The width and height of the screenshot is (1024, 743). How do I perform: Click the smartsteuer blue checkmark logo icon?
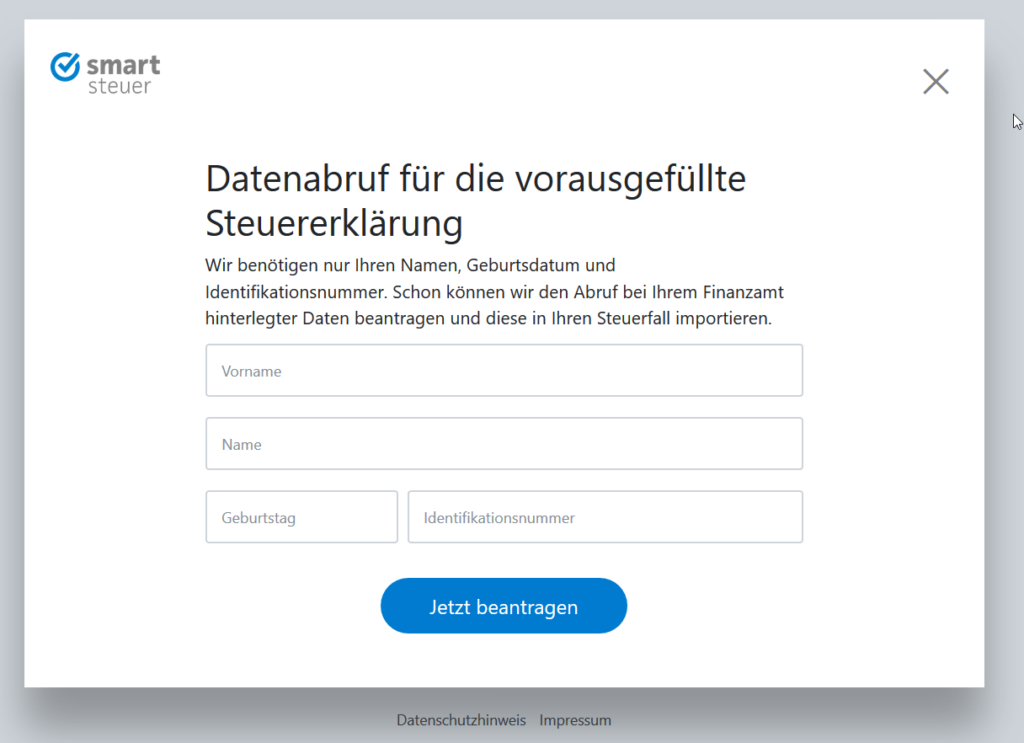[65, 67]
